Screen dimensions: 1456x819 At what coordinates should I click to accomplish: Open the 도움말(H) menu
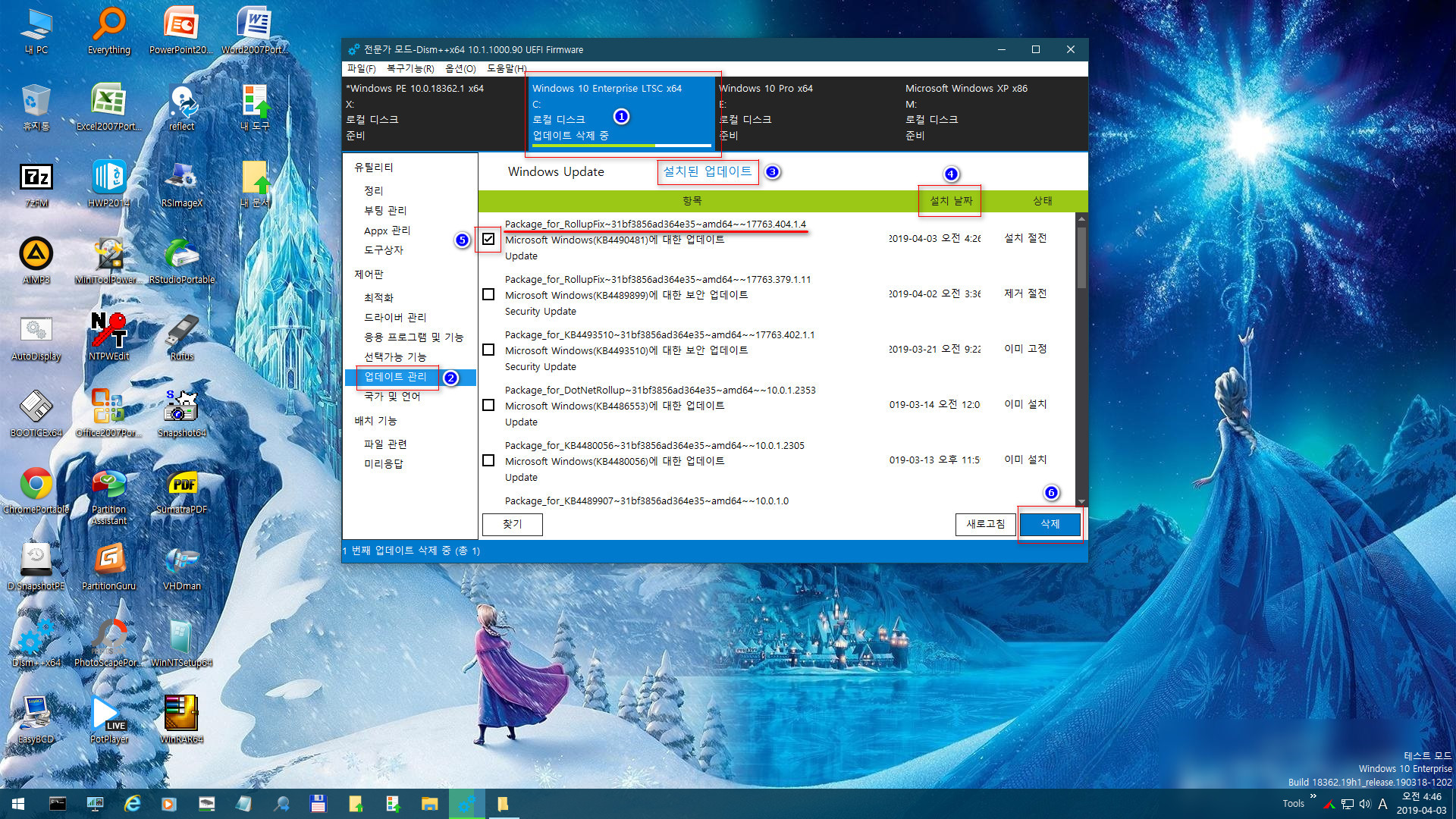tap(507, 69)
